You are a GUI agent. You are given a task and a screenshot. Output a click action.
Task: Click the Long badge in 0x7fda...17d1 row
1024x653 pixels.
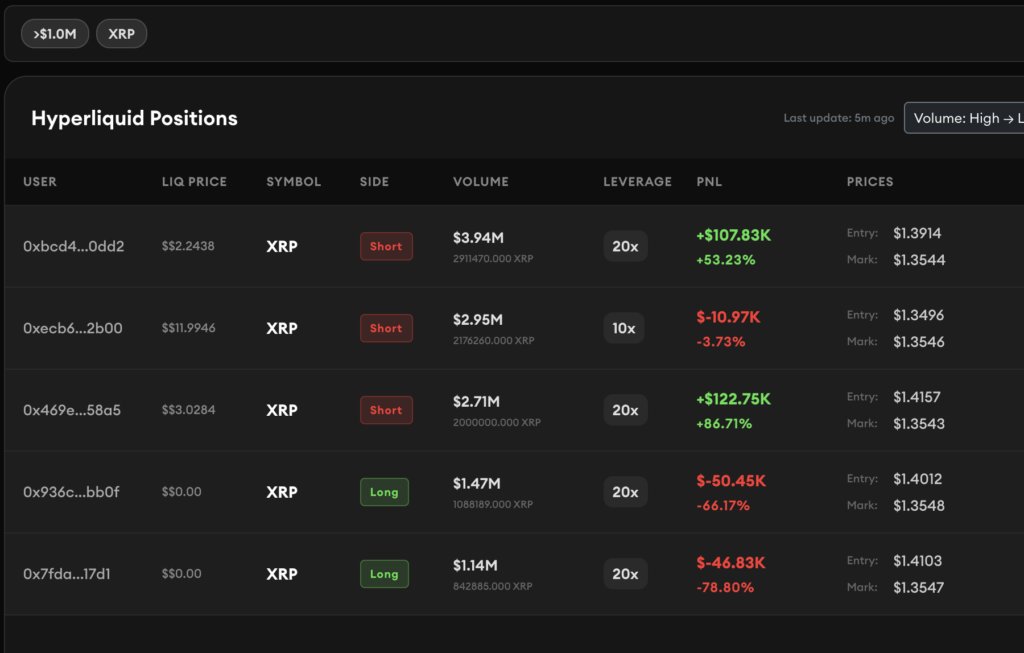point(384,574)
